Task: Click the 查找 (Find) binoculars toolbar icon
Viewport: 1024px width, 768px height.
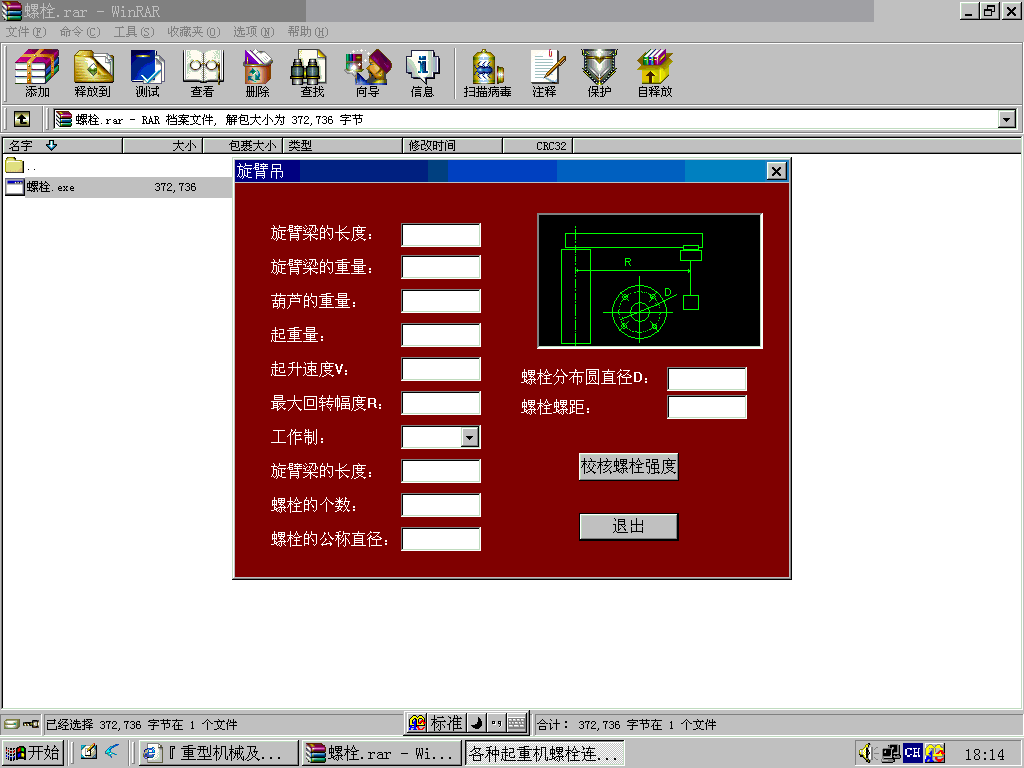Action: [x=308, y=68]
